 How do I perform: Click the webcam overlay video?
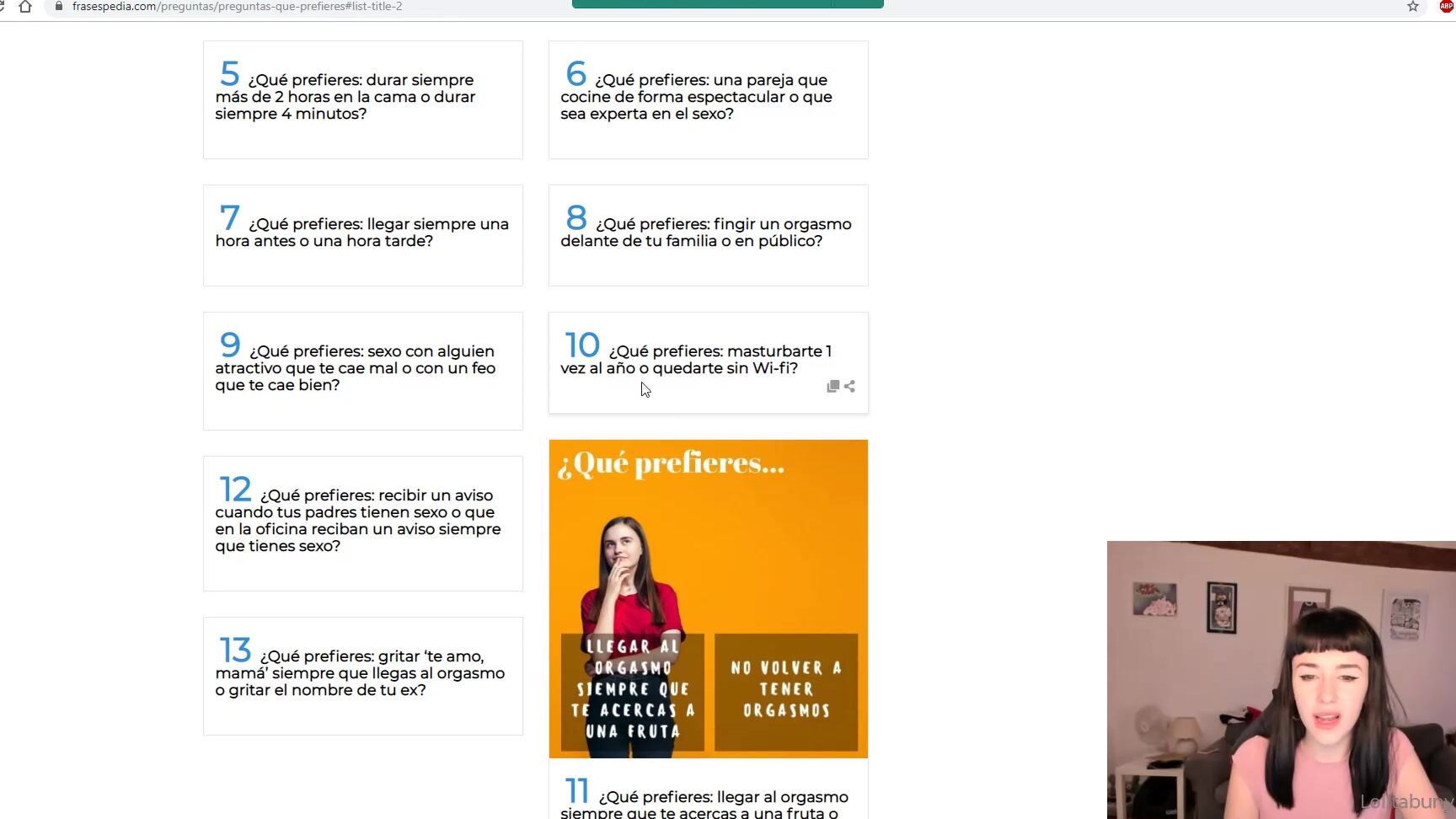coord(1281,679)
